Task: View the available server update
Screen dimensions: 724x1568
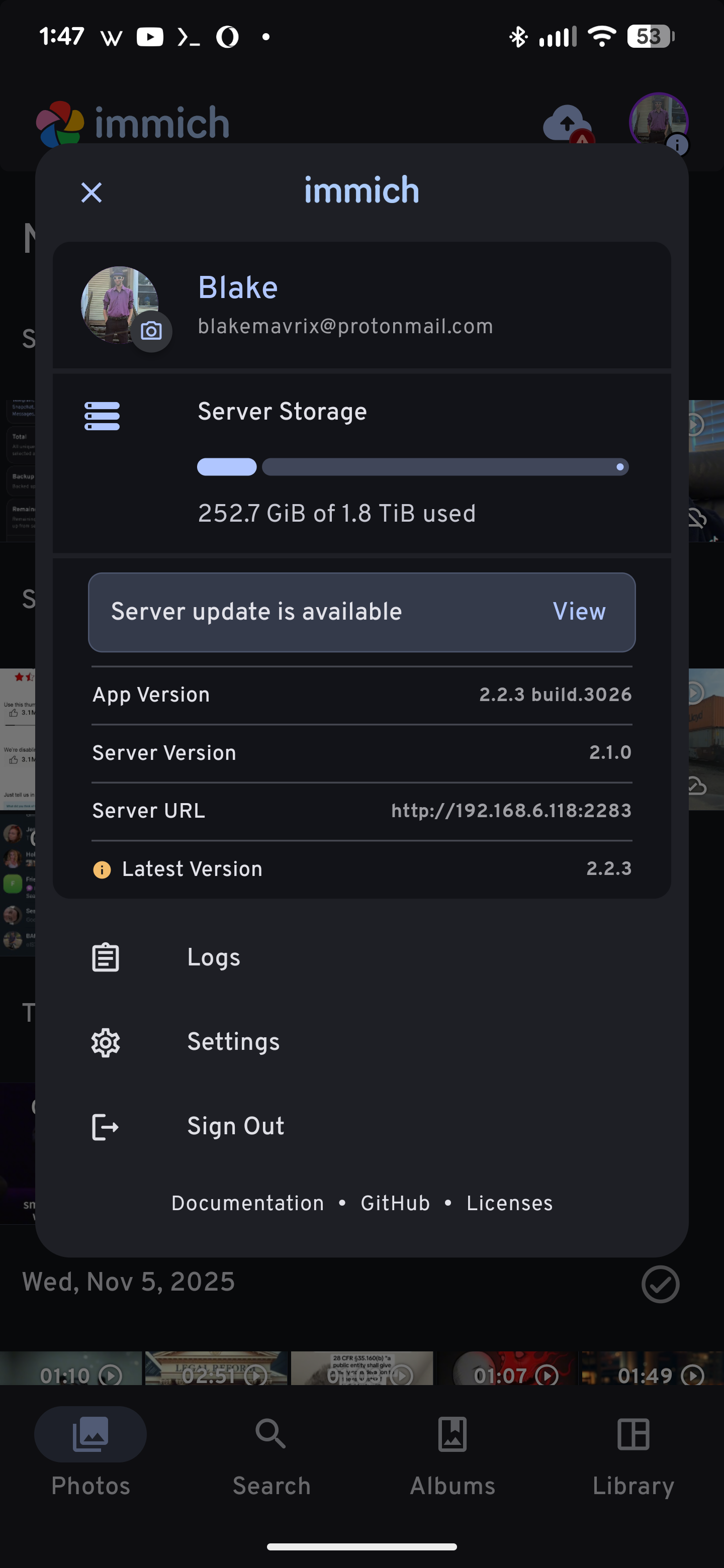Action: (x=579, y=612)
